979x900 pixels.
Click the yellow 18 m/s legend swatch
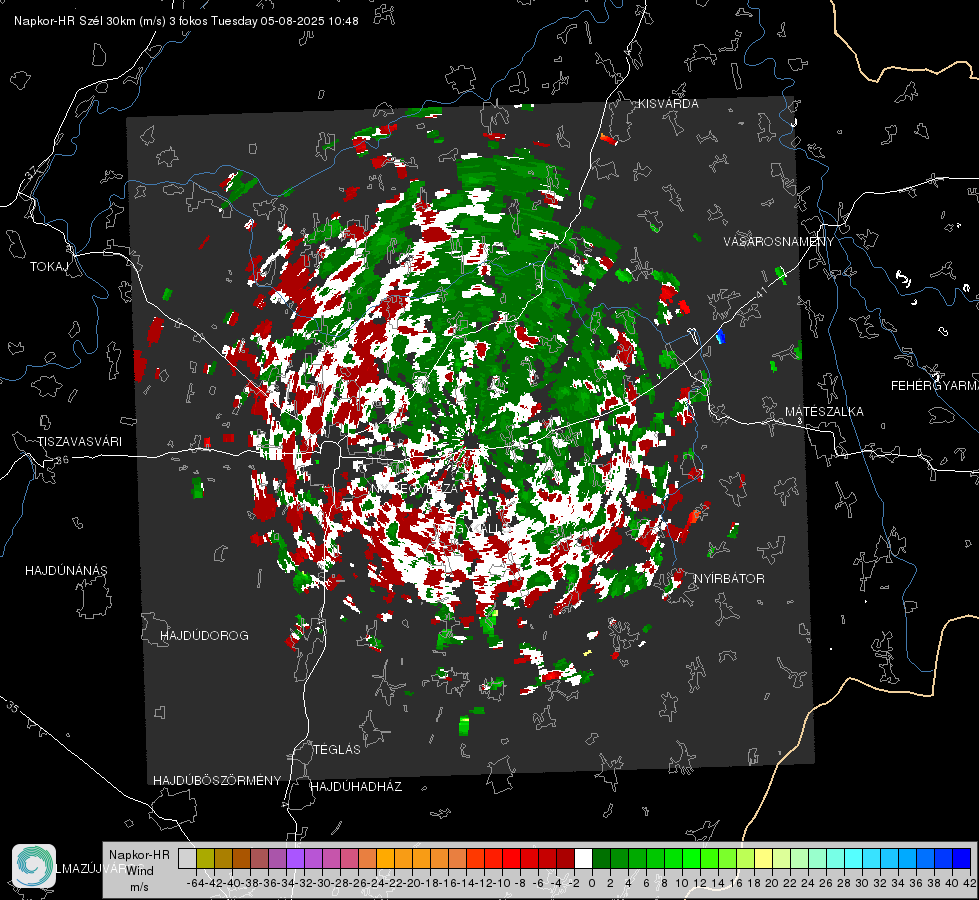(x=764, y=858)
